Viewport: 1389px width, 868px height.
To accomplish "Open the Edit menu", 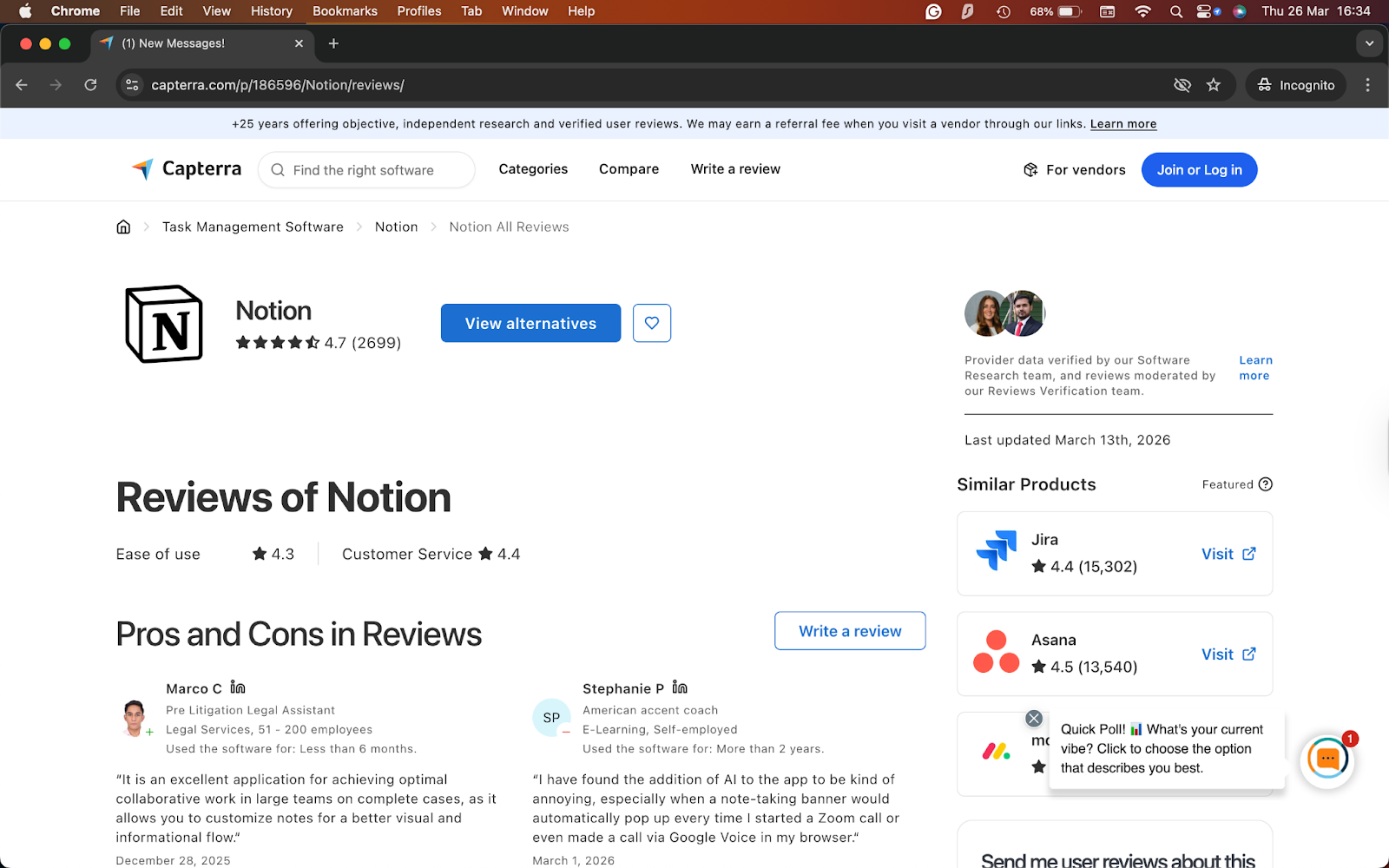I will pos(171,11).
